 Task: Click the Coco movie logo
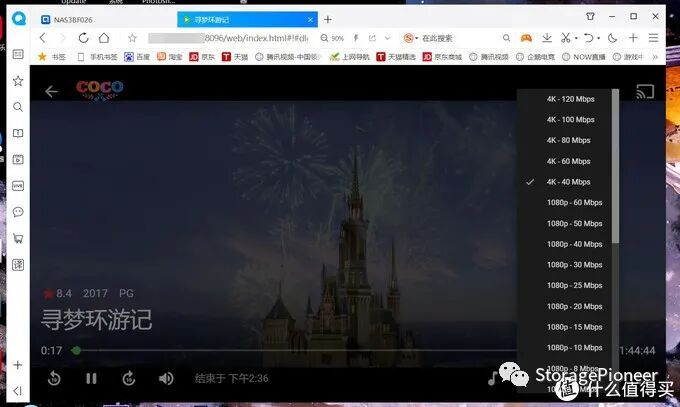point(99,90)
